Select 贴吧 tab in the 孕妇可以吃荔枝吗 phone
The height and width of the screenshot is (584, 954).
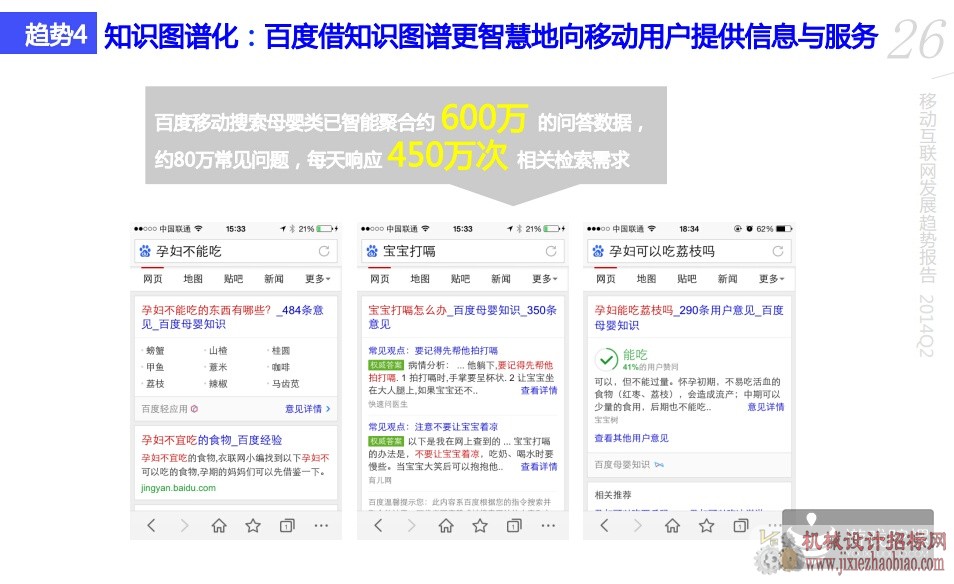pyautogui.click(x=686, y=279)
